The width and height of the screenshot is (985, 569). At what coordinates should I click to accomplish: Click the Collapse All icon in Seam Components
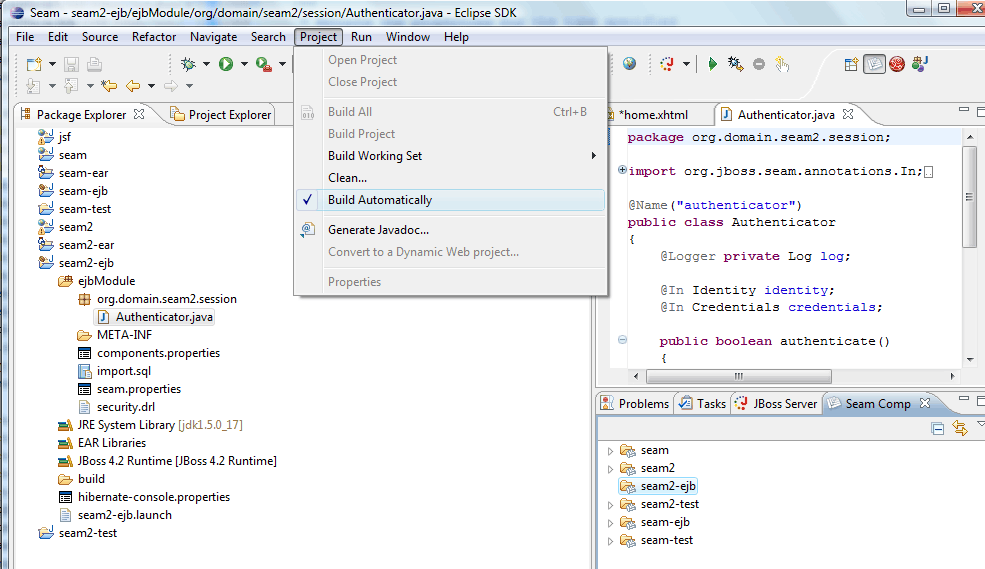(938, 428)
